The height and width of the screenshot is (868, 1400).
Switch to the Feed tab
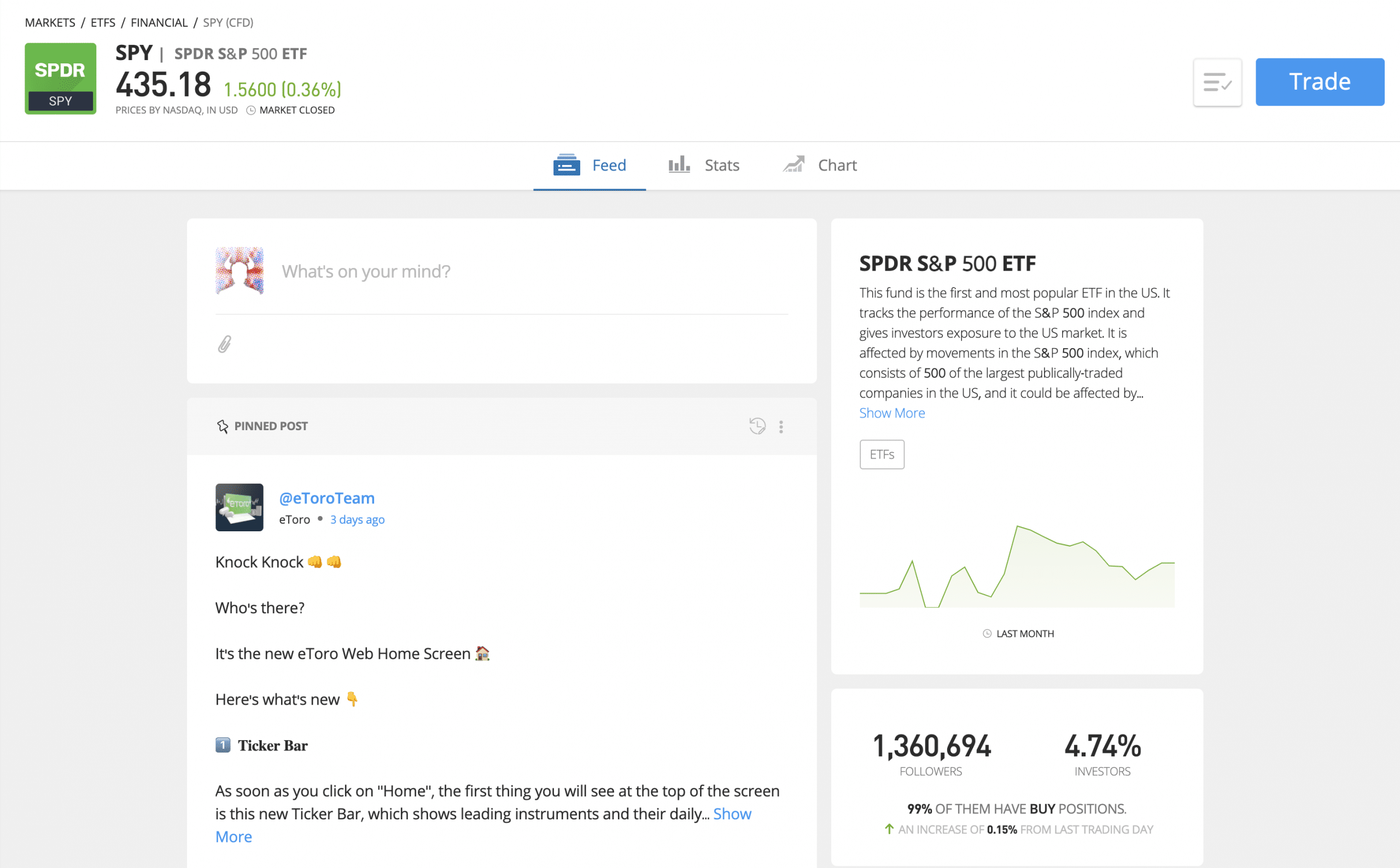(589, 165)
